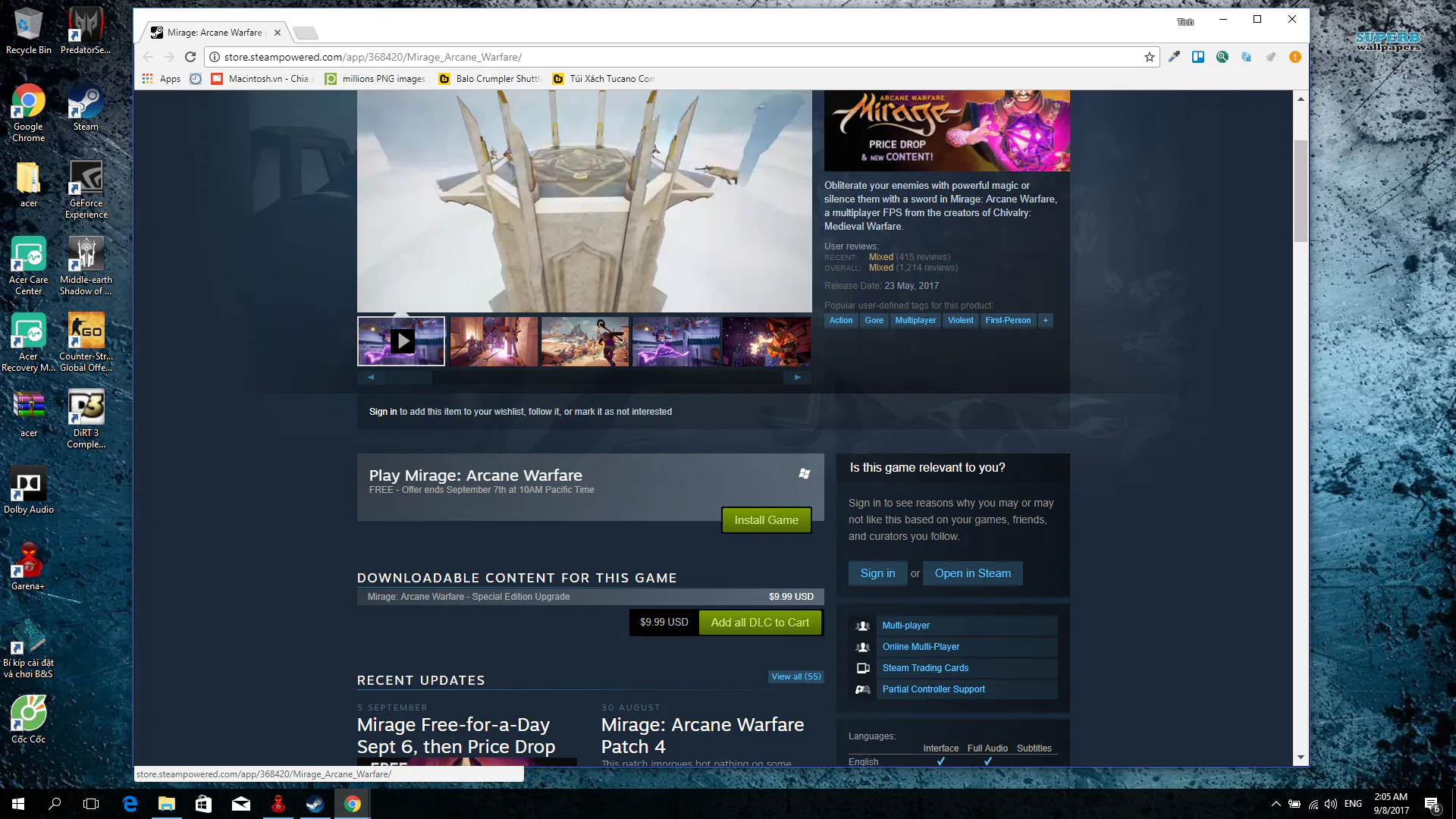Click the Trello extension icon in Chrome
The width and height of the screenshot is (1456, 819).
click(1198, 57)
